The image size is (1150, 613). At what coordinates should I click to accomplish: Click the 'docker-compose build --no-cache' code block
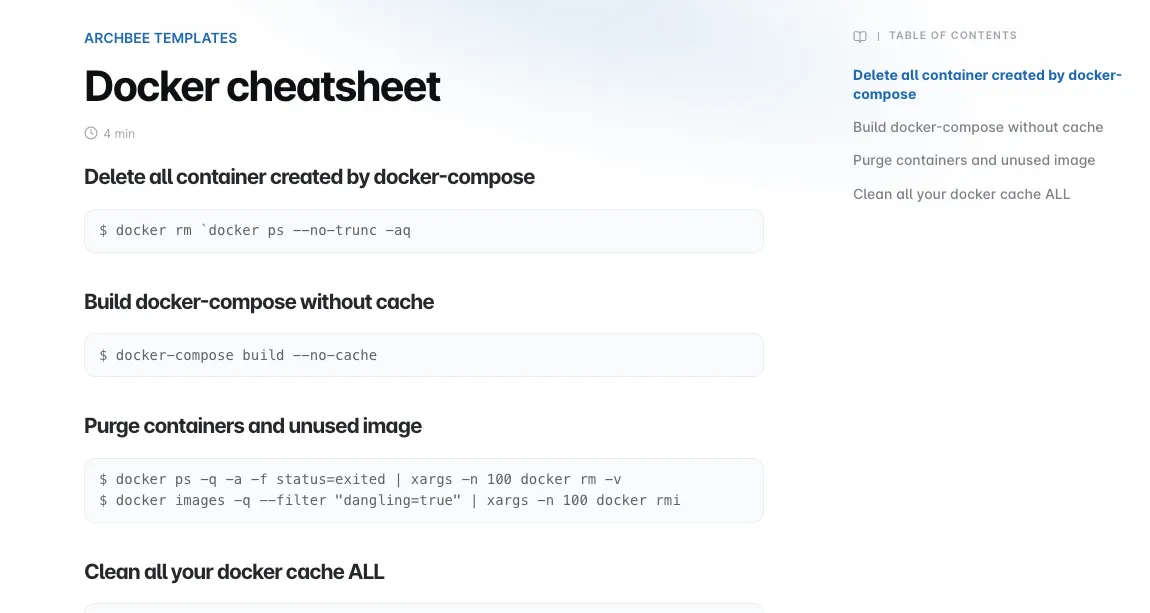pos(424,355)
